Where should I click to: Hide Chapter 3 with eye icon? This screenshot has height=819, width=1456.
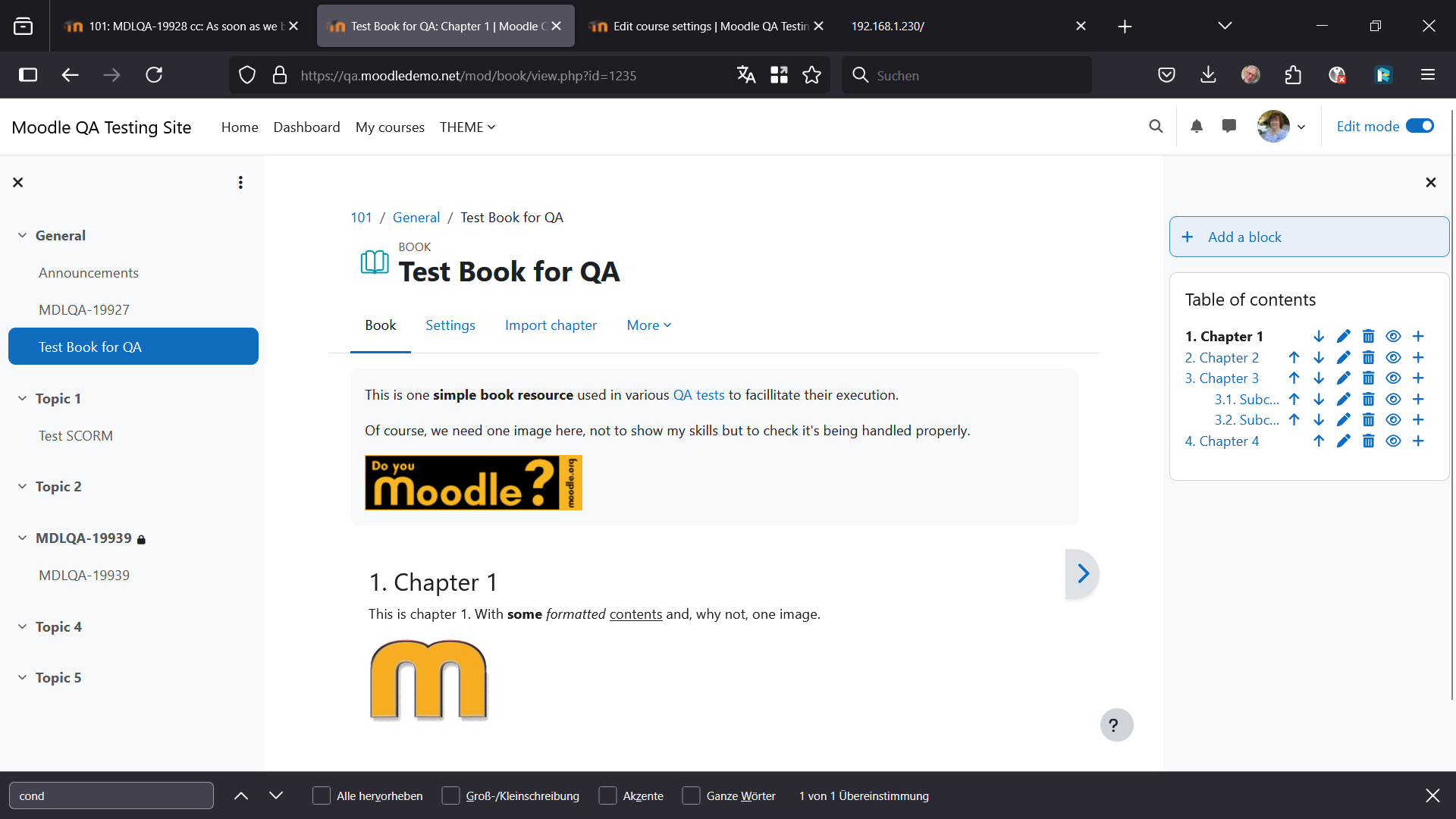pos(1393,378)
